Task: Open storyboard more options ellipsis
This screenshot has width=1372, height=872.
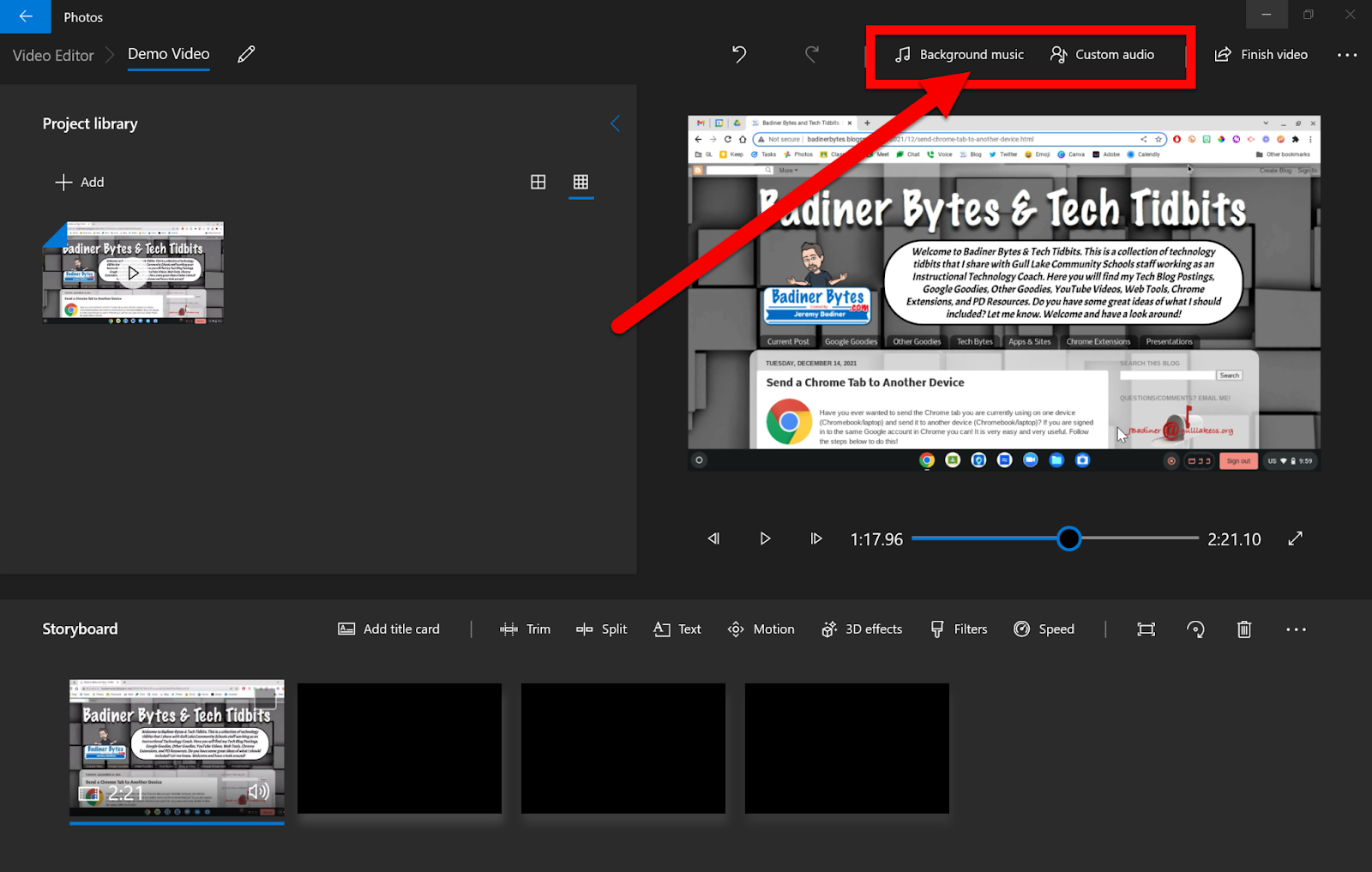Action: pyautogui.click(x=1296, y=629)
